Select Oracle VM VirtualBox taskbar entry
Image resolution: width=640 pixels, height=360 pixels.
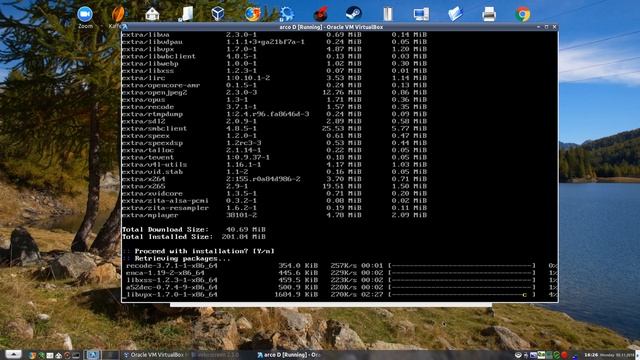[x=153, y=355]
